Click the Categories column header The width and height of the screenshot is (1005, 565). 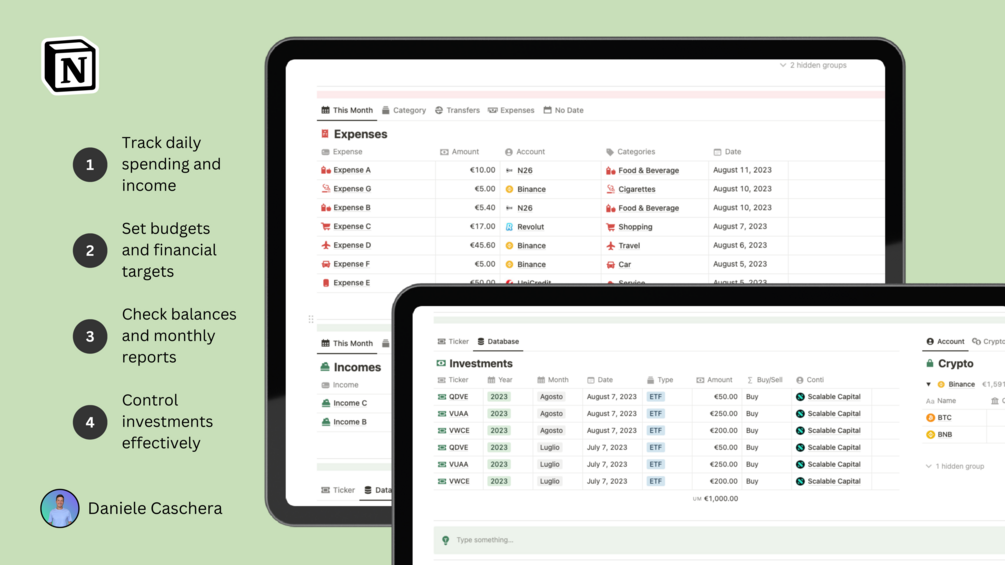631,152
